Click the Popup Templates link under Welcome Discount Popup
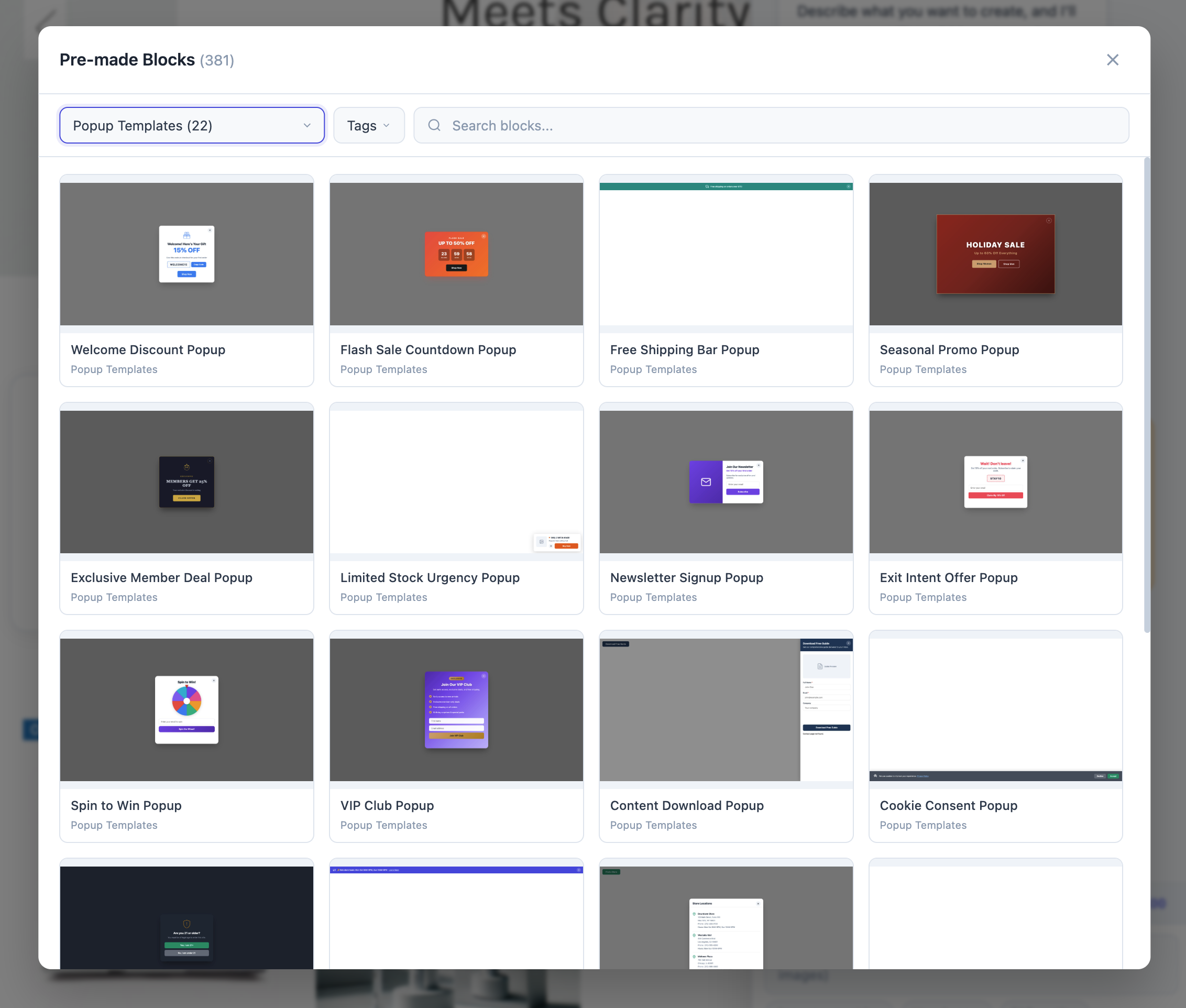1186x1008 pixels. (114, 369)
